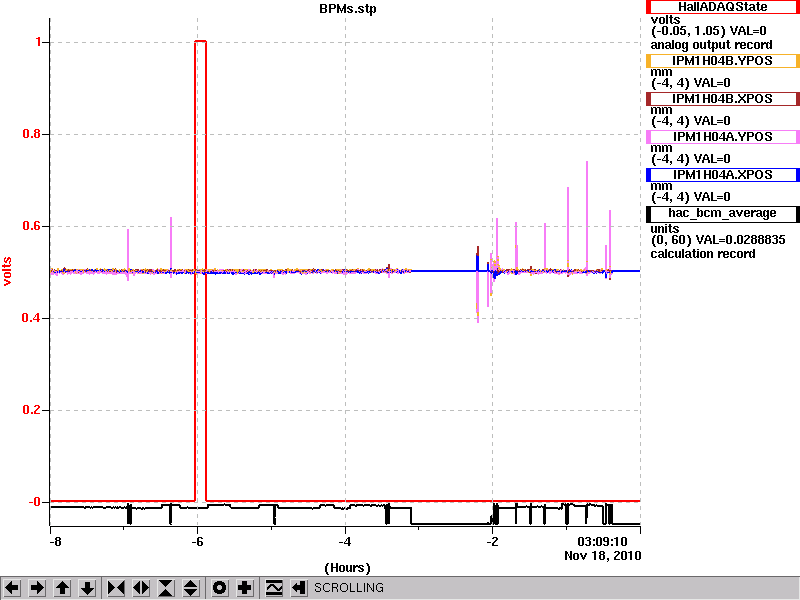Zoom in vertically on value axis
The height and width of the screenshot is (600, 800).
coord(166,588)
